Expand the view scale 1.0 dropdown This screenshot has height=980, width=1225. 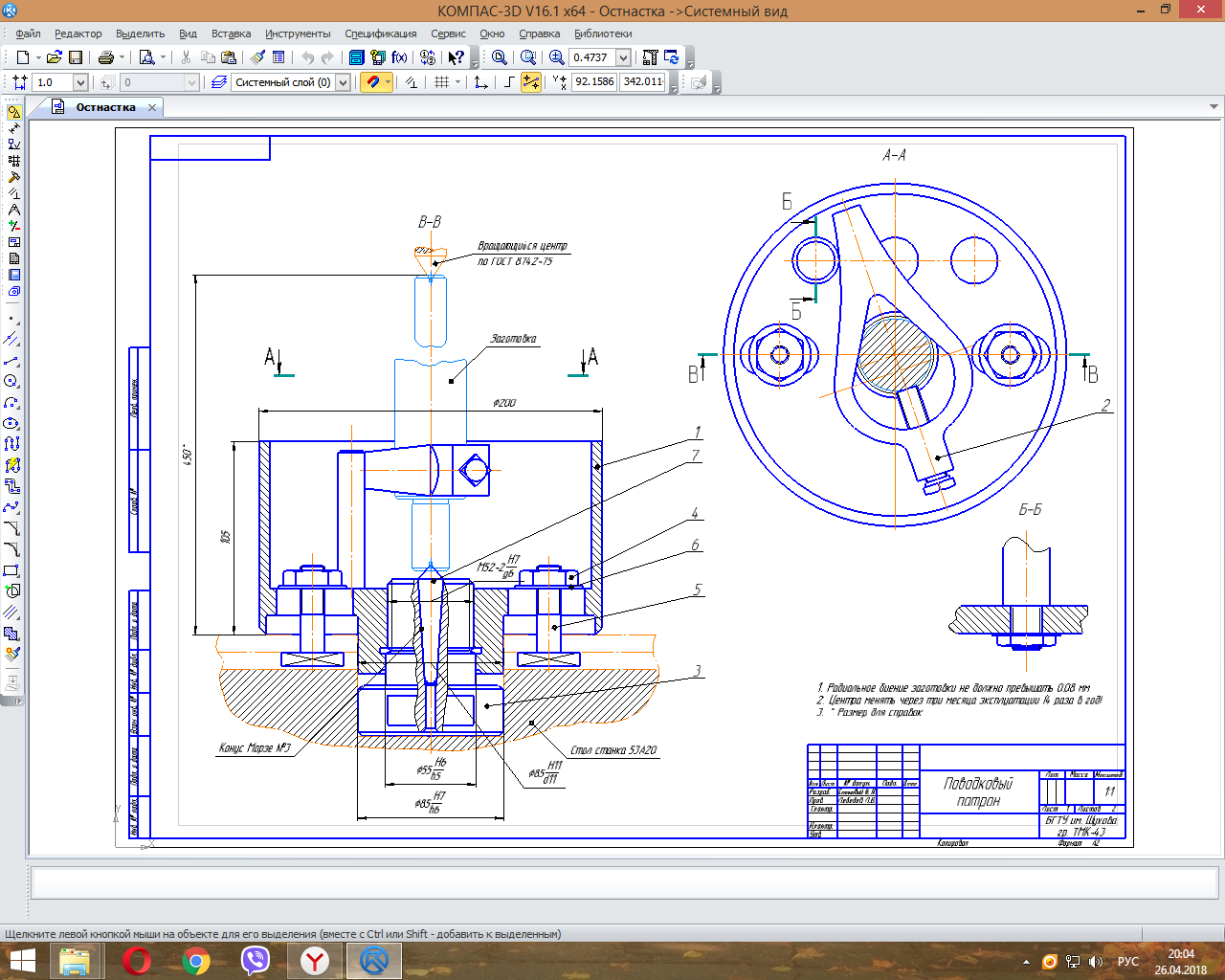click(80, 82)
